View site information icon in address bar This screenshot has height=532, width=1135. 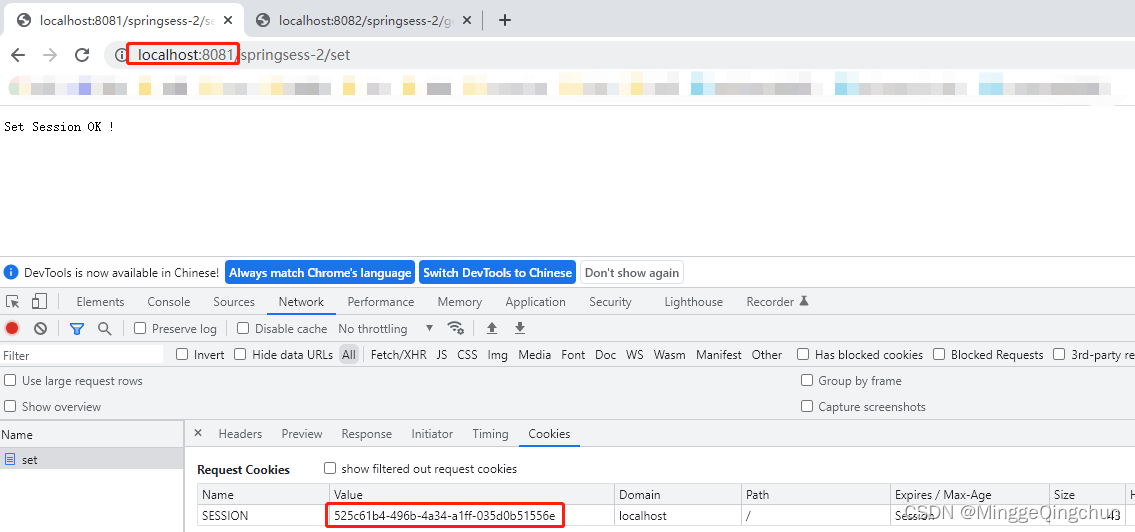click(x=121, y=55)
